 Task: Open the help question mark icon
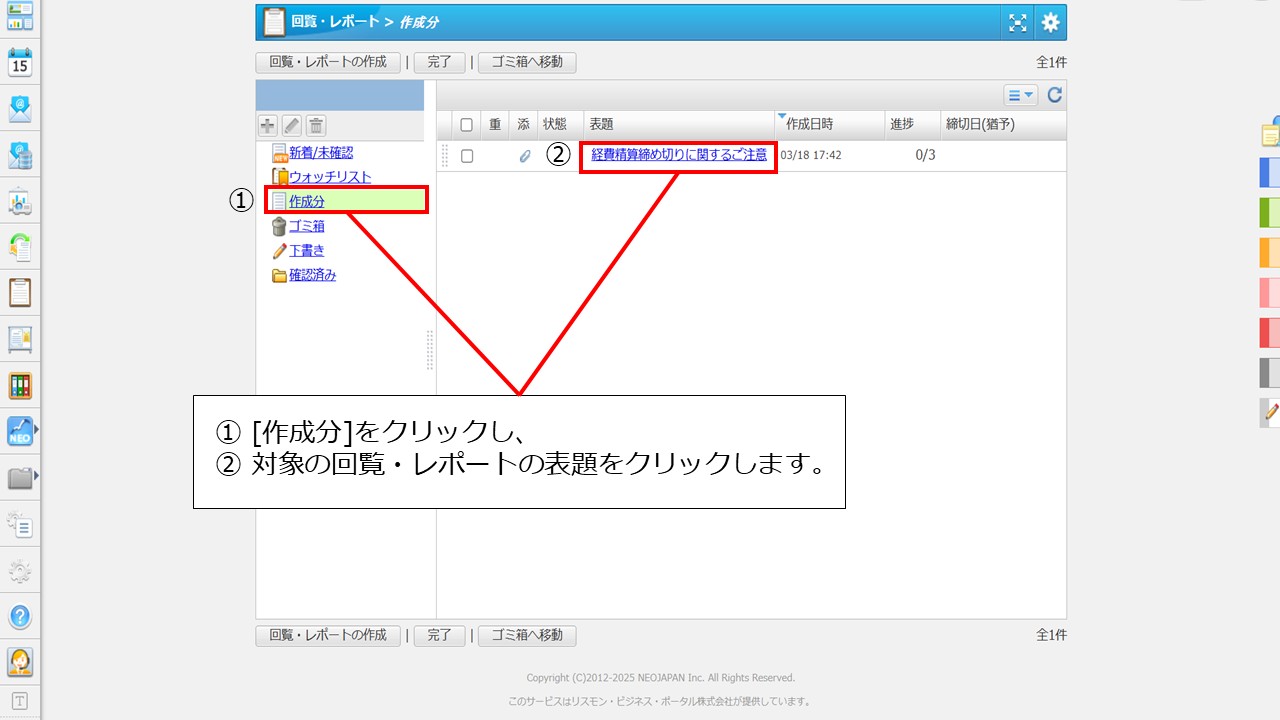[x=20, y=616]
